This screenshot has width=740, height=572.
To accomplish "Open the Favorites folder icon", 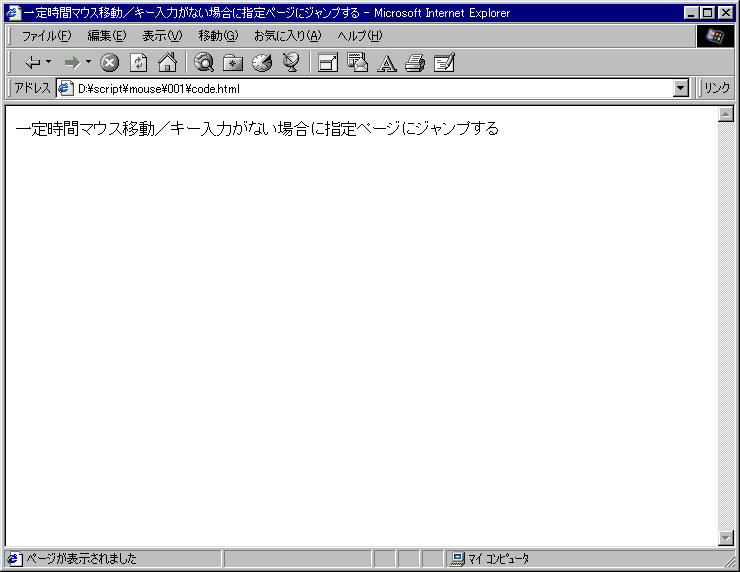I will pos(233,62).
